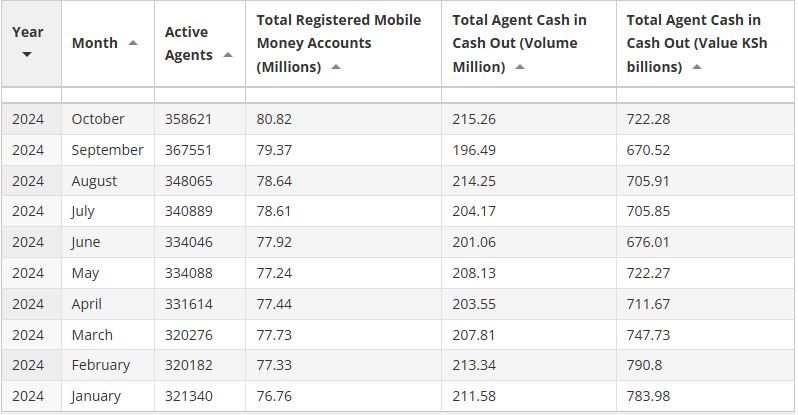Click the 'Month' column header label
798x415 pixels.
94,43
